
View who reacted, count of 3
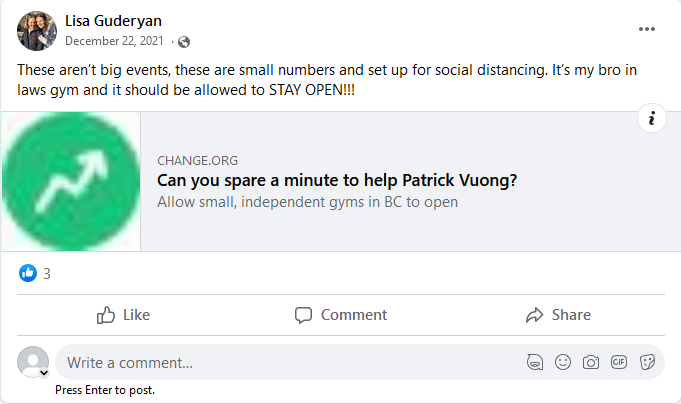(47, 273)
